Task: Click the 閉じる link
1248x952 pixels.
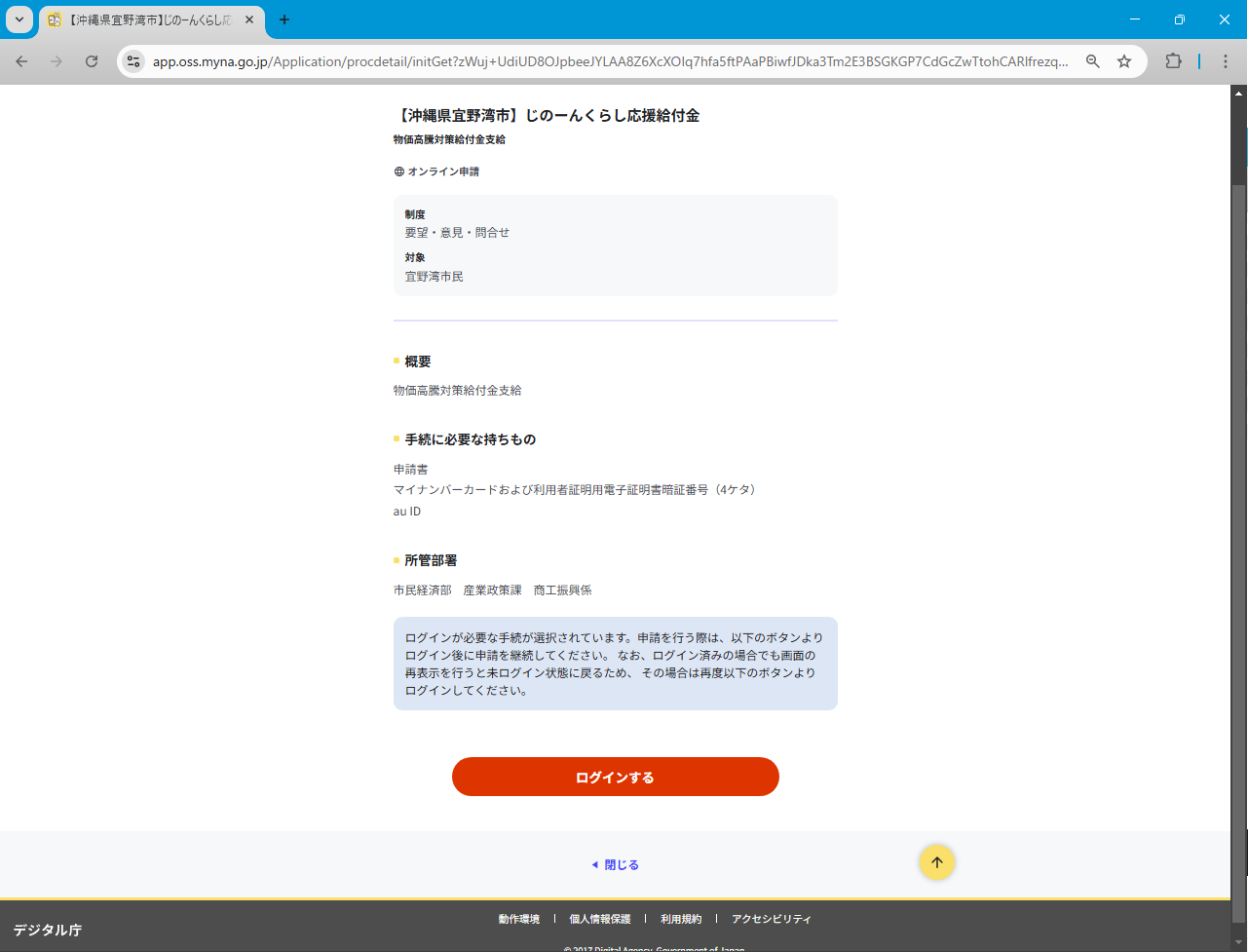Action: pos(621,865)
